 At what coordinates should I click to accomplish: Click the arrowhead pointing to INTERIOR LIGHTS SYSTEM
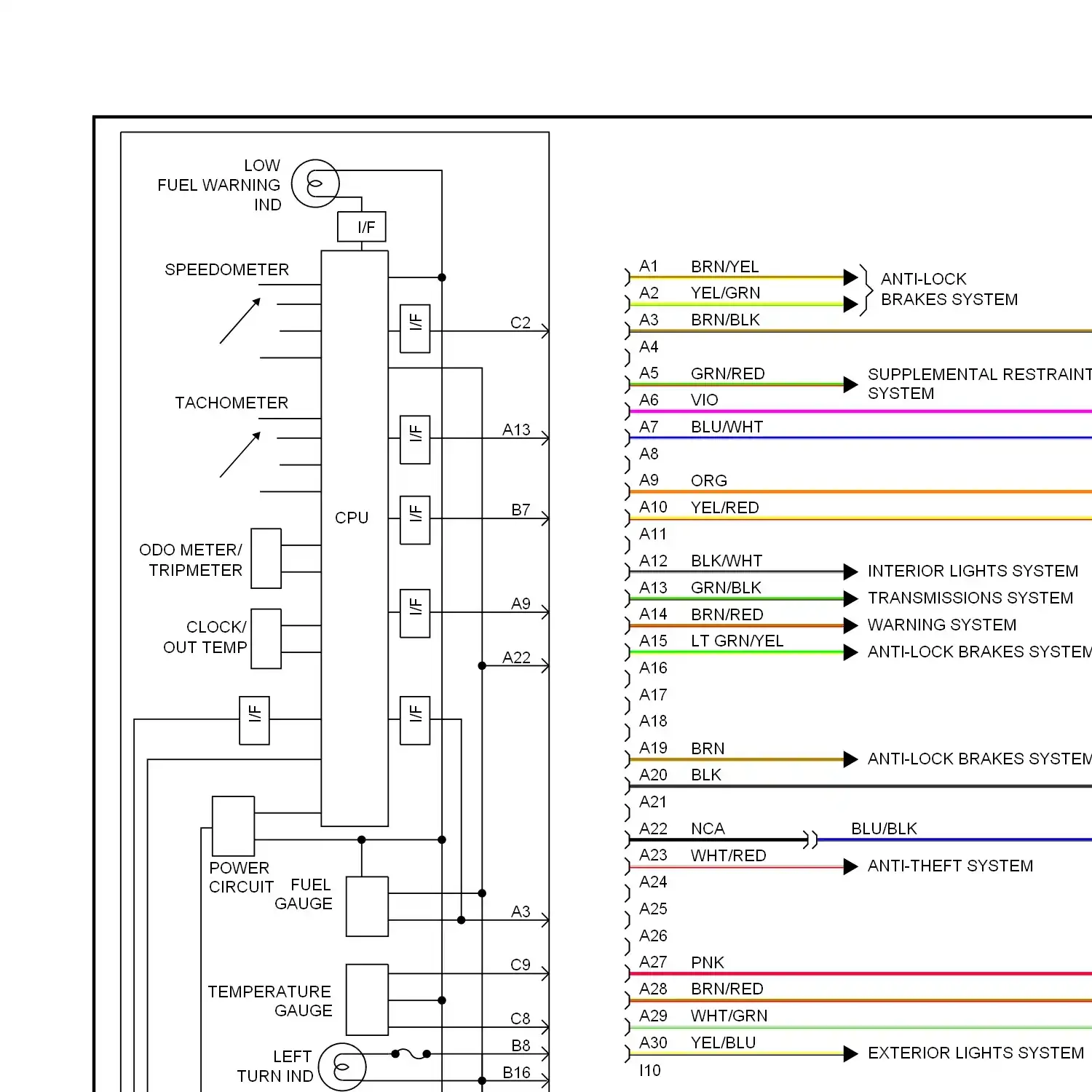[851, 571]
